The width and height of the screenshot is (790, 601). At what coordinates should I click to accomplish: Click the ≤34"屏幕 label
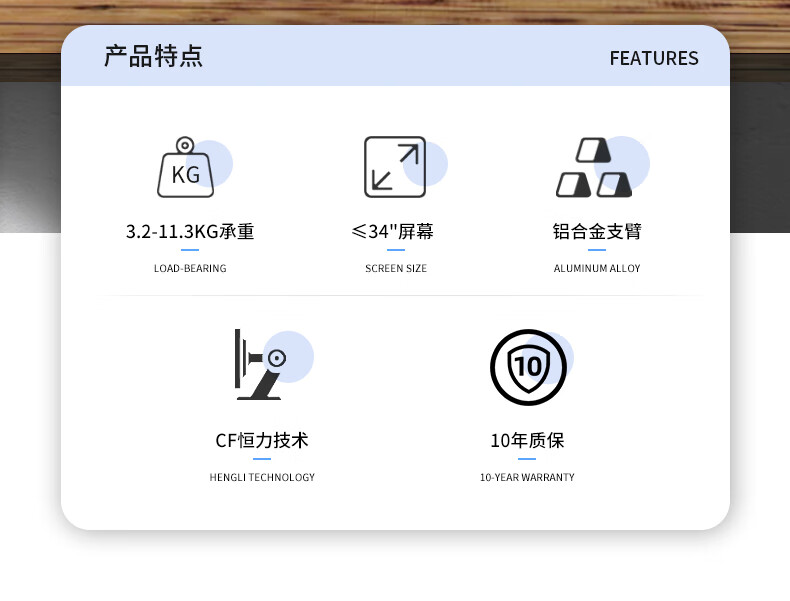[x=393, y=232]
